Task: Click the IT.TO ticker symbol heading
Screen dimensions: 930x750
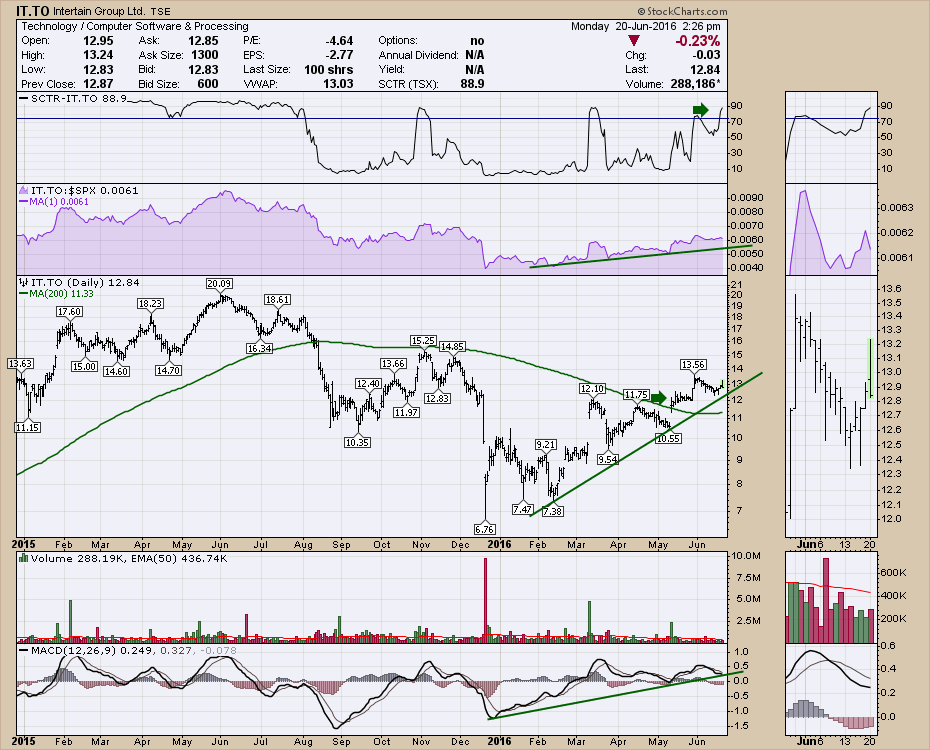Action: 34,11
